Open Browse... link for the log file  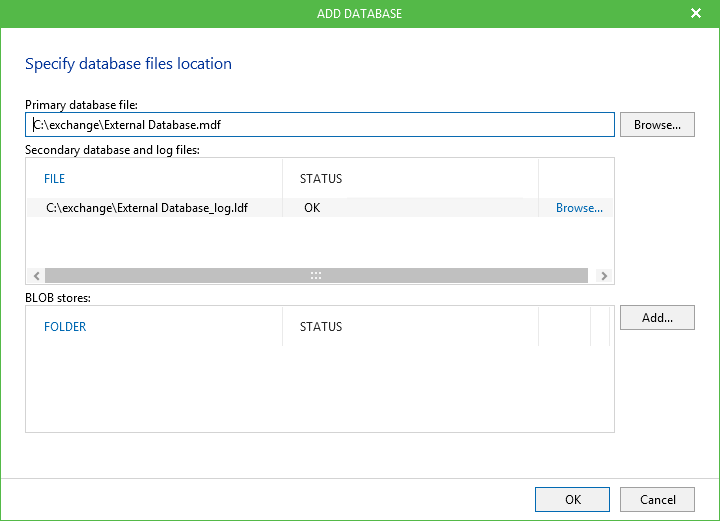pyautogui.click(x=579, y=208)
